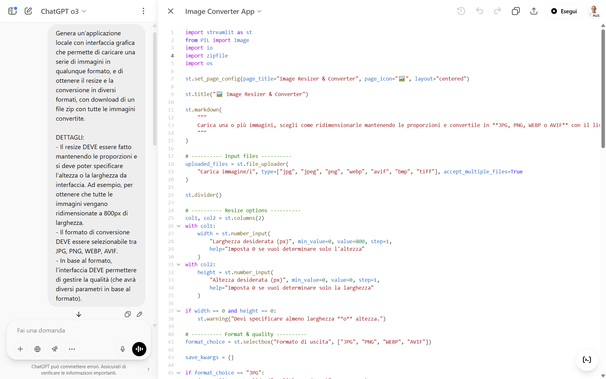Activate microphone dictation icon
The image size is (606, 379).
pyautogui.click(x=123, y=349)
